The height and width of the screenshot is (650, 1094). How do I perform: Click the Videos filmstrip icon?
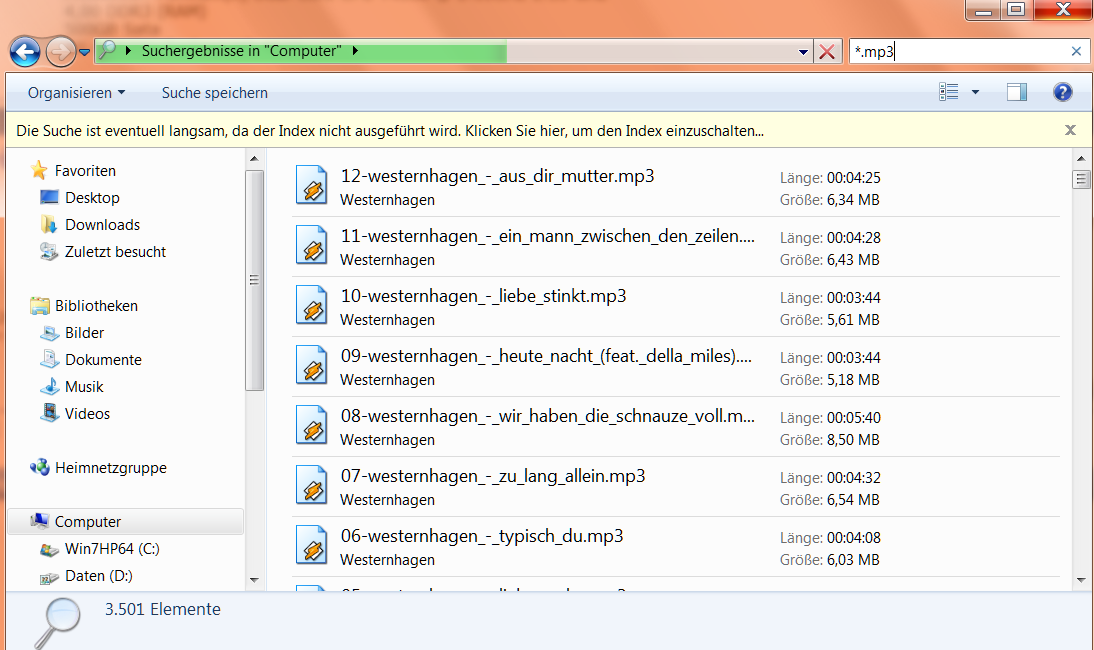click(49, 413)
